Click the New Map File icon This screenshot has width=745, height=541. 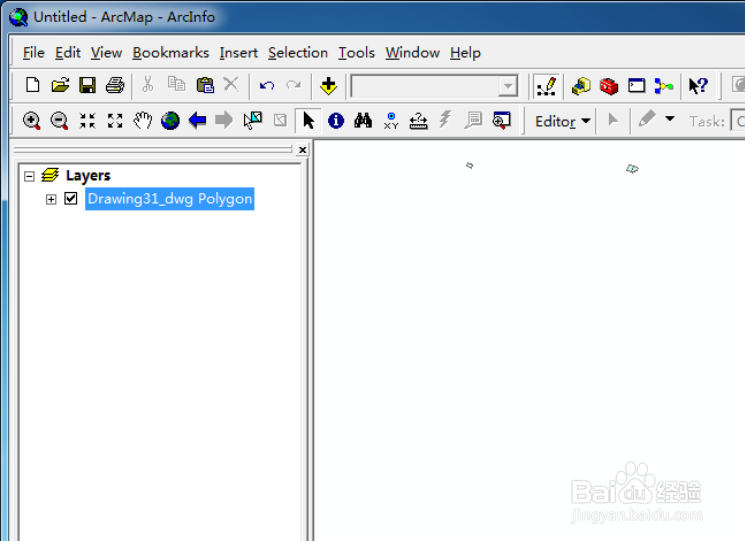pyautogui.click(x=32, y=85)
